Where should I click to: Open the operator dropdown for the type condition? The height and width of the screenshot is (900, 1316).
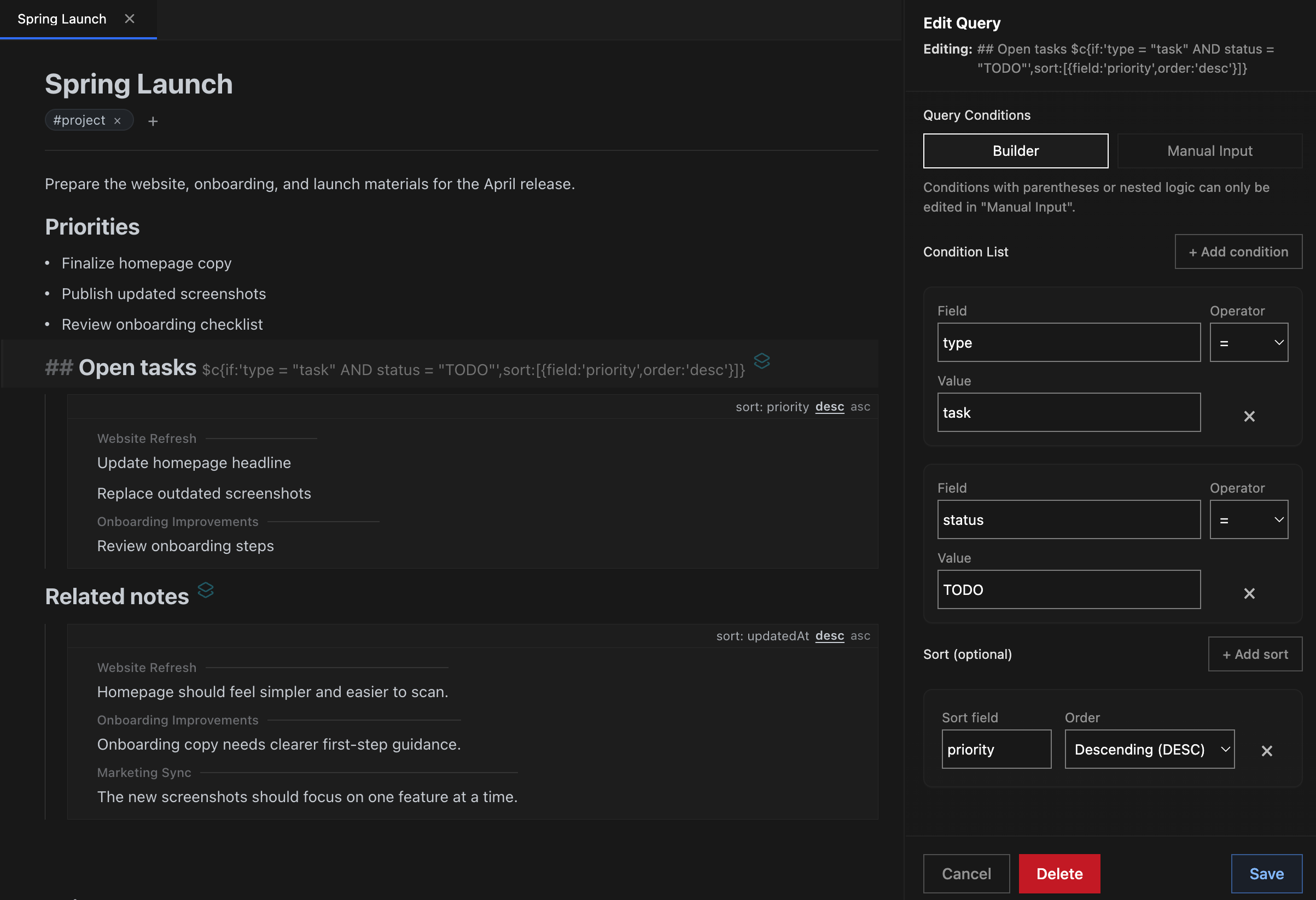1249,342
